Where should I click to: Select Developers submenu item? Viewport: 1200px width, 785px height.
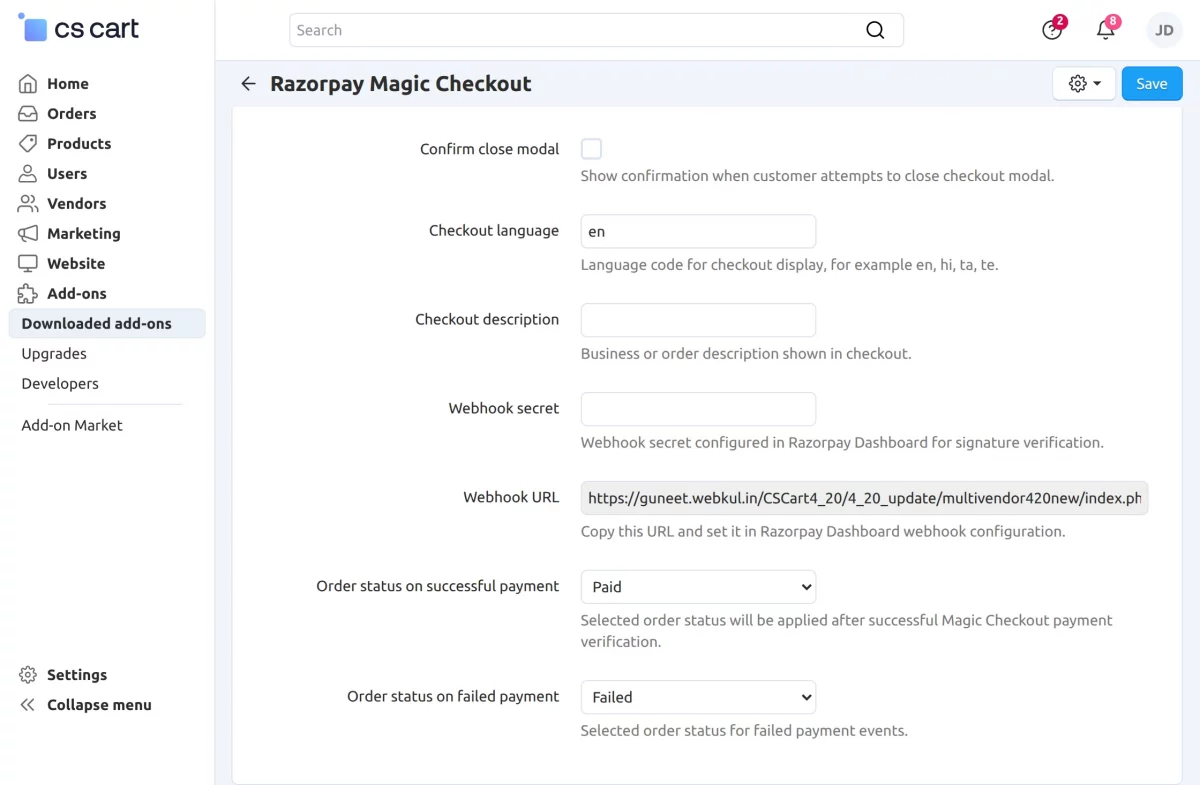coord(60,384)
